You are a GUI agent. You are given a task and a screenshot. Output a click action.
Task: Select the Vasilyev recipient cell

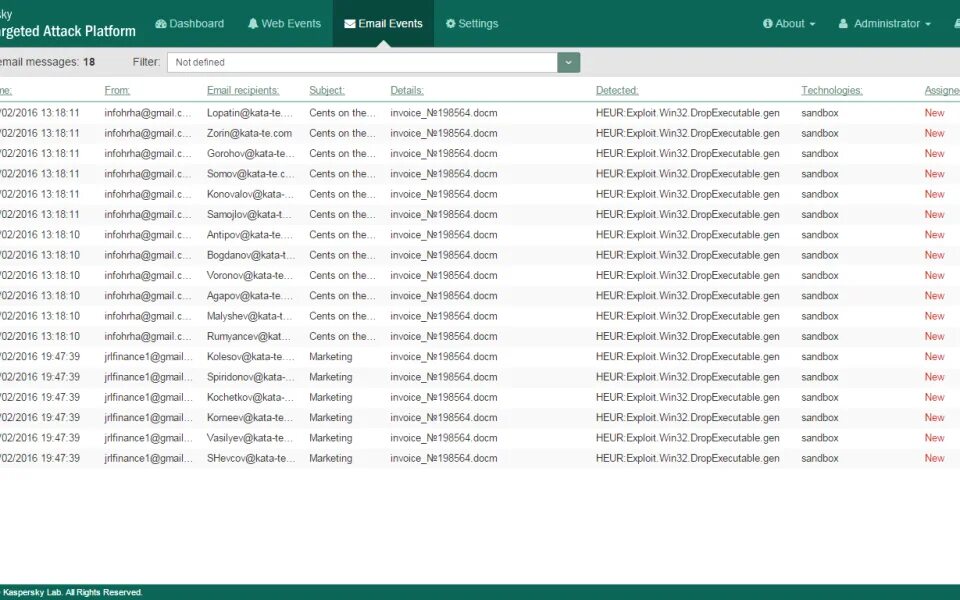[x=250, y=438]
